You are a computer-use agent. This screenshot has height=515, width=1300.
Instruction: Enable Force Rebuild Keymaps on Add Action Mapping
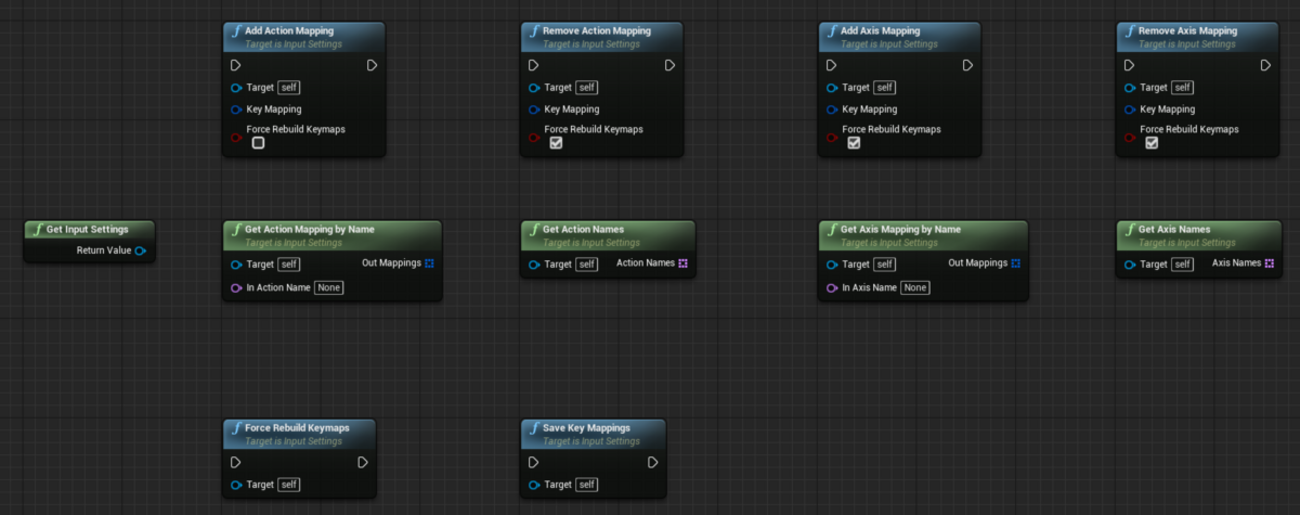[x=258, y=143]
